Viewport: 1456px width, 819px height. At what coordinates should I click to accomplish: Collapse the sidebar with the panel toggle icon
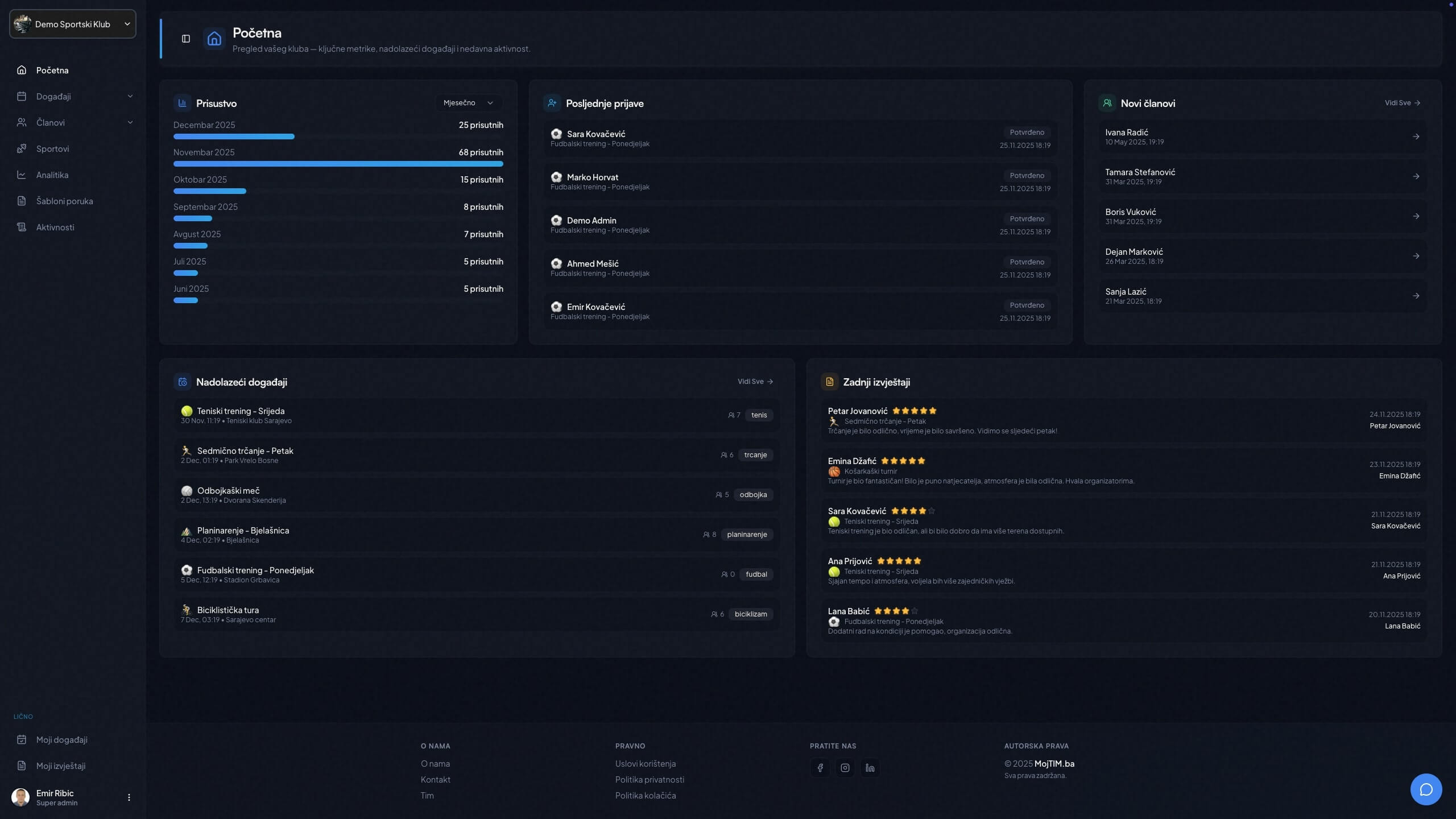pos(186,39)
